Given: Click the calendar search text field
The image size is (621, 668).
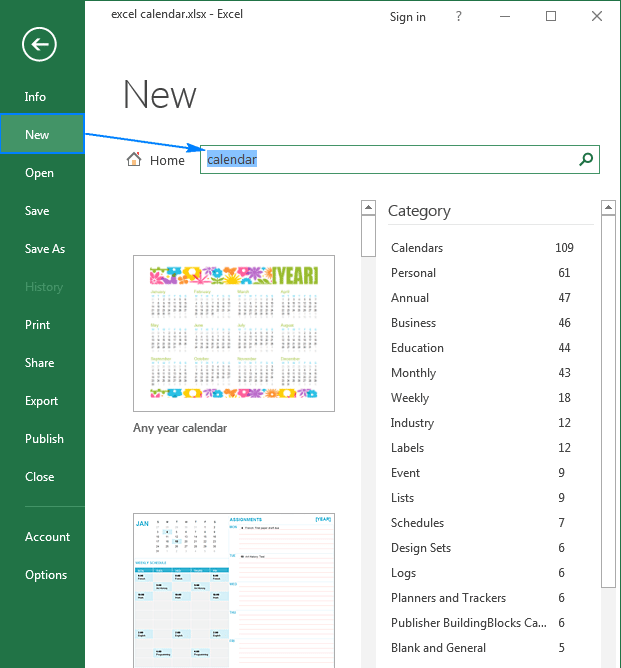Looking at the screenshot, I should pyautogui.click(x=390, y=159).
